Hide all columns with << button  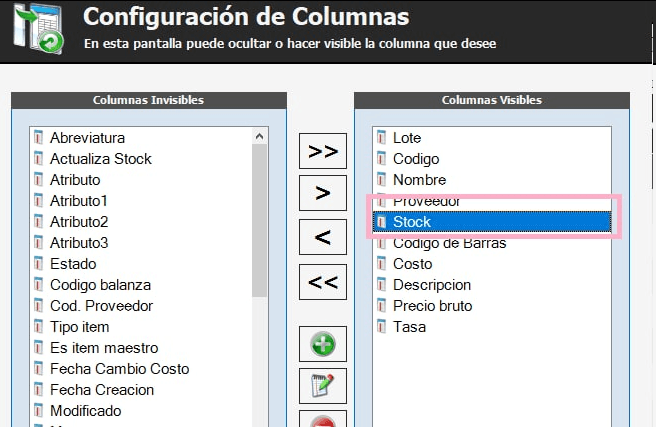click(x=323, y=282)
